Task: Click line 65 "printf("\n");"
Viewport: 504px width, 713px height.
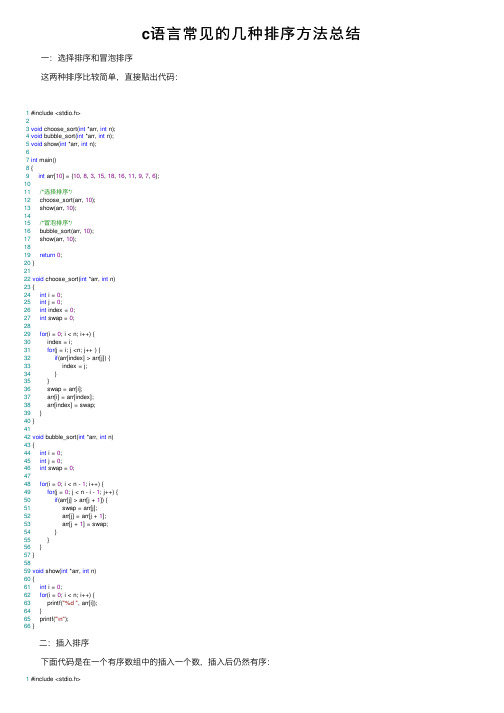Action: (54, 619)
